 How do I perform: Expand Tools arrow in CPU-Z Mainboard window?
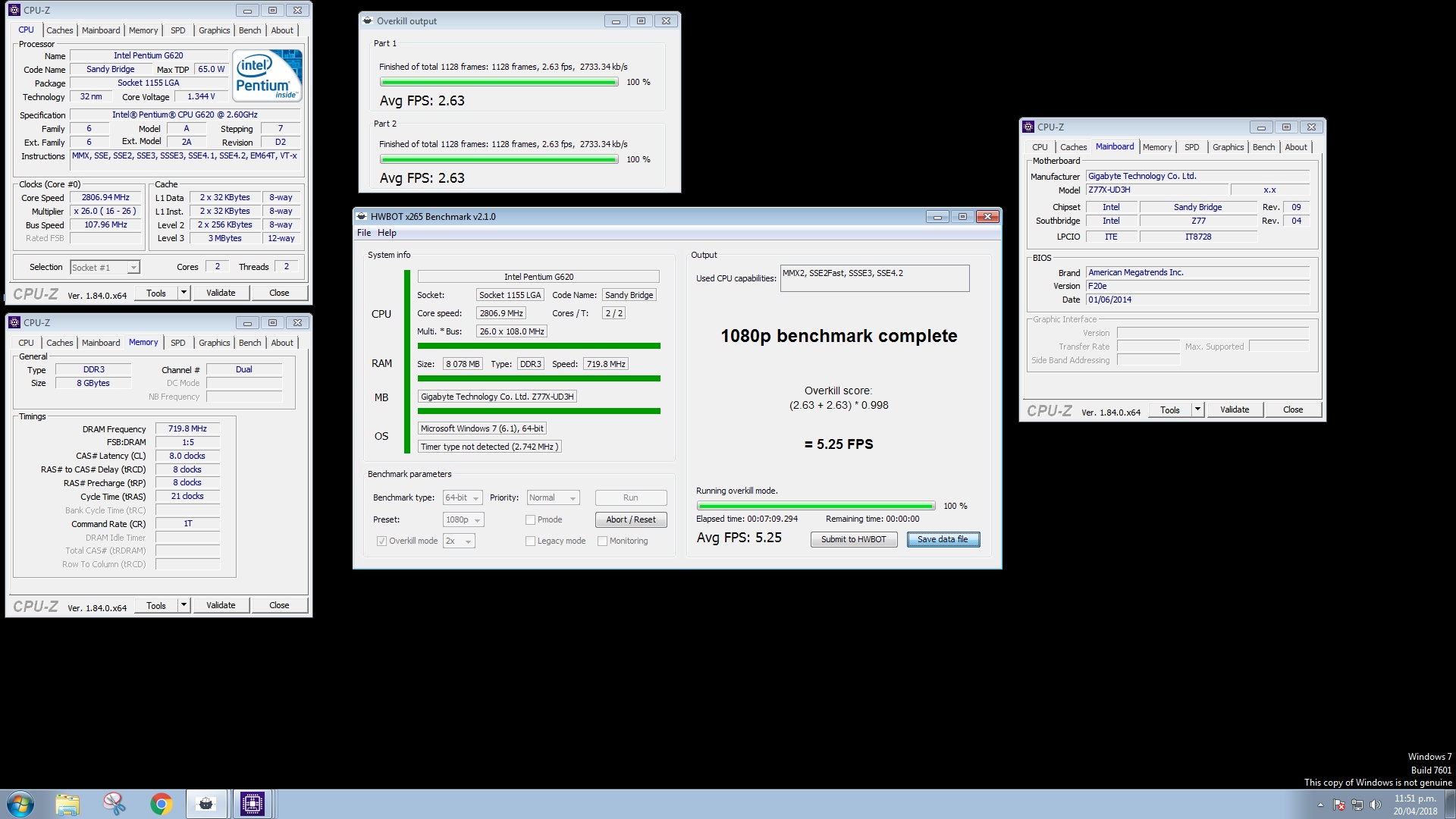pyautogui.click(x=1197, y=409)
